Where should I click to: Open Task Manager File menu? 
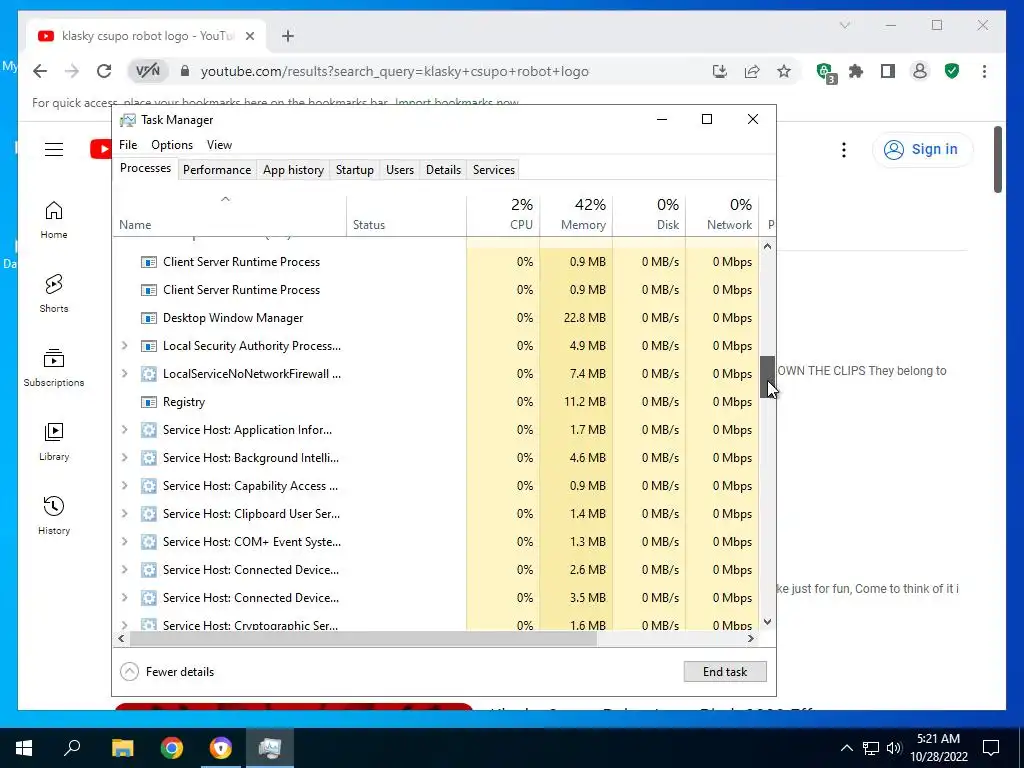pyautogui.click(x=128, y=145)
